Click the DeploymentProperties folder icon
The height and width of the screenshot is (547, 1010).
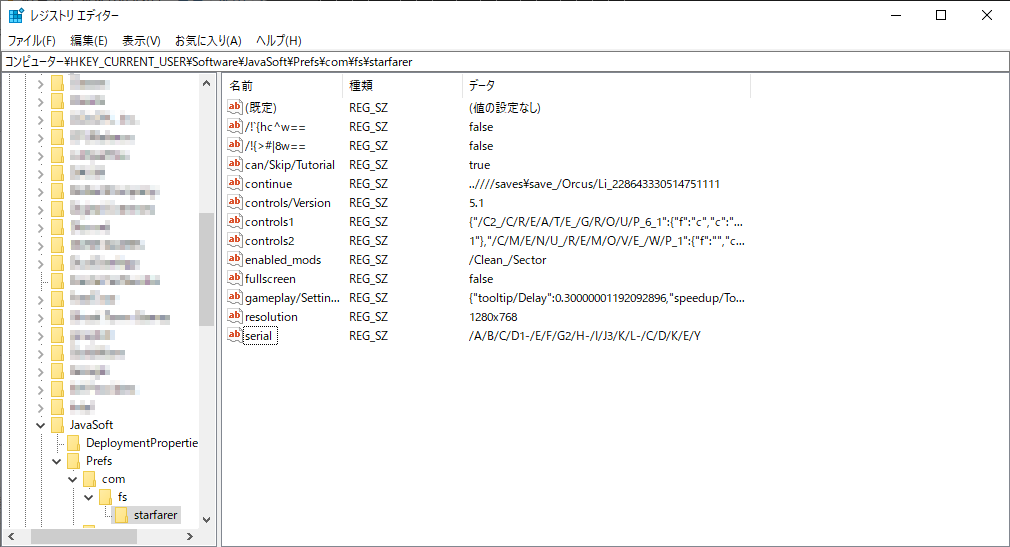73,443
